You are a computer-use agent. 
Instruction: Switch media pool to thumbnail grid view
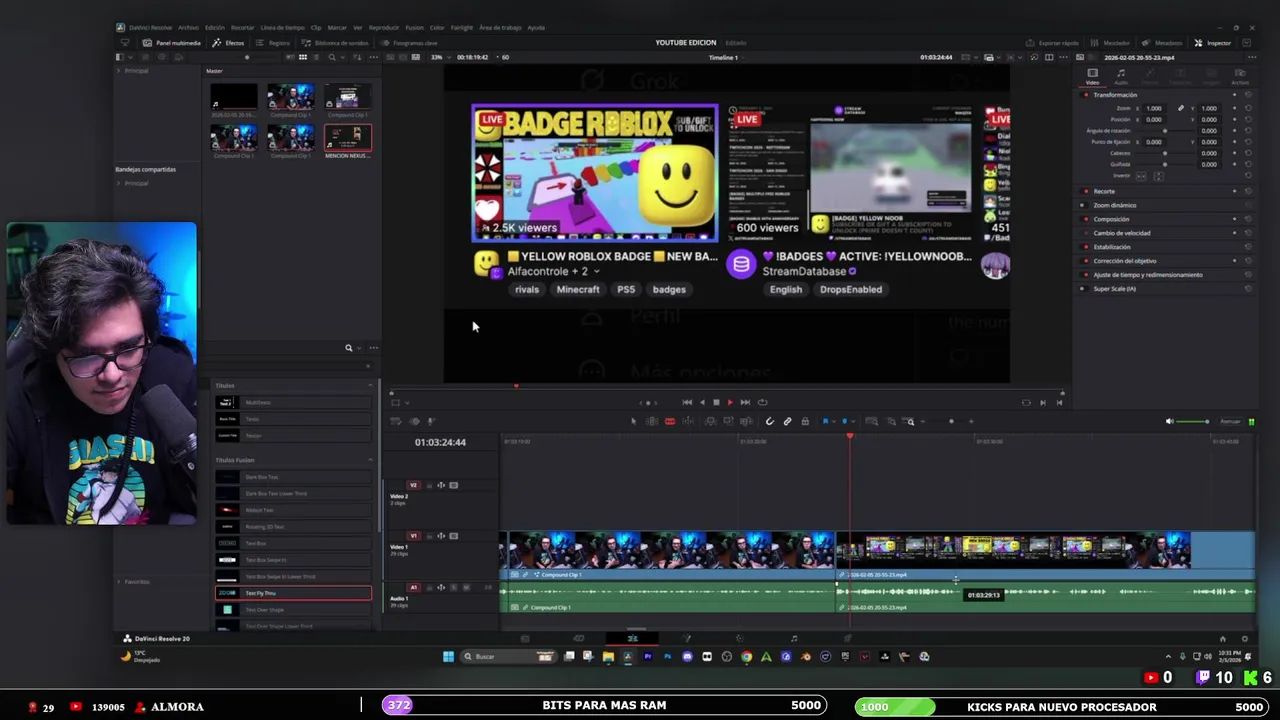303,57
